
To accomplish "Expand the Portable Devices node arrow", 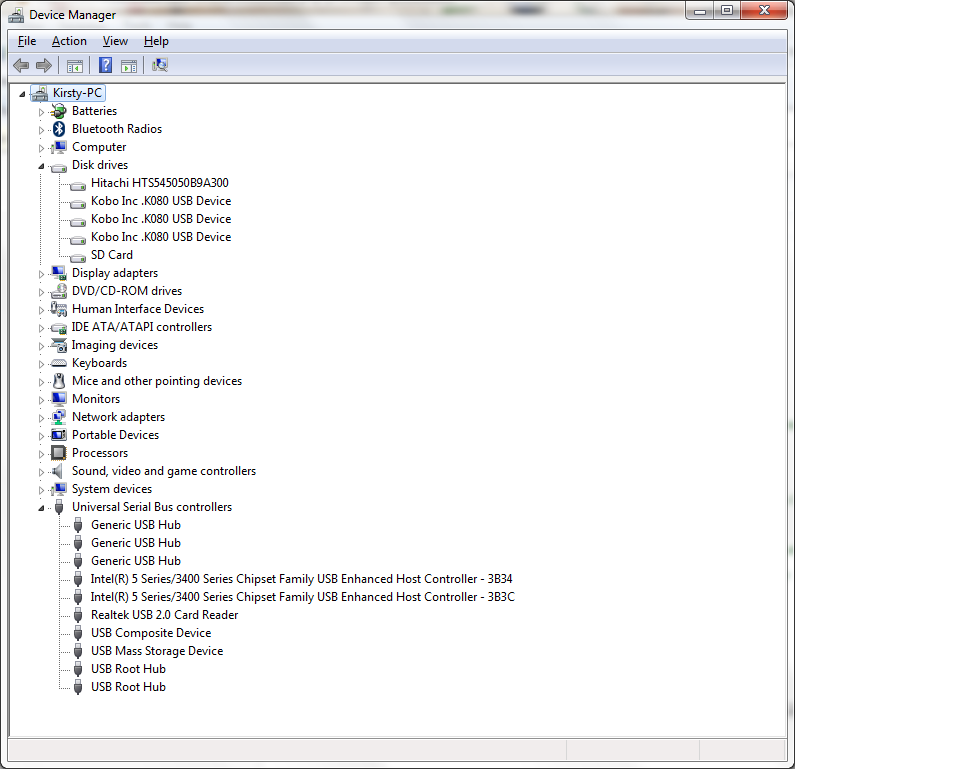I will pyautogui.click(x=42, y=436).
